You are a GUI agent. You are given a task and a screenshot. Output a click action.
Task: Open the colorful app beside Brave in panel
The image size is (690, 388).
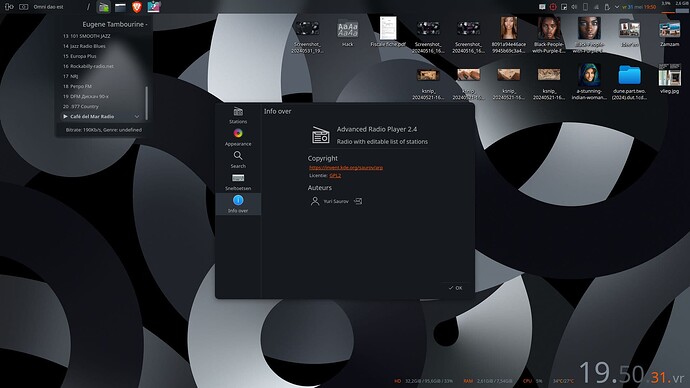[154, 7]
